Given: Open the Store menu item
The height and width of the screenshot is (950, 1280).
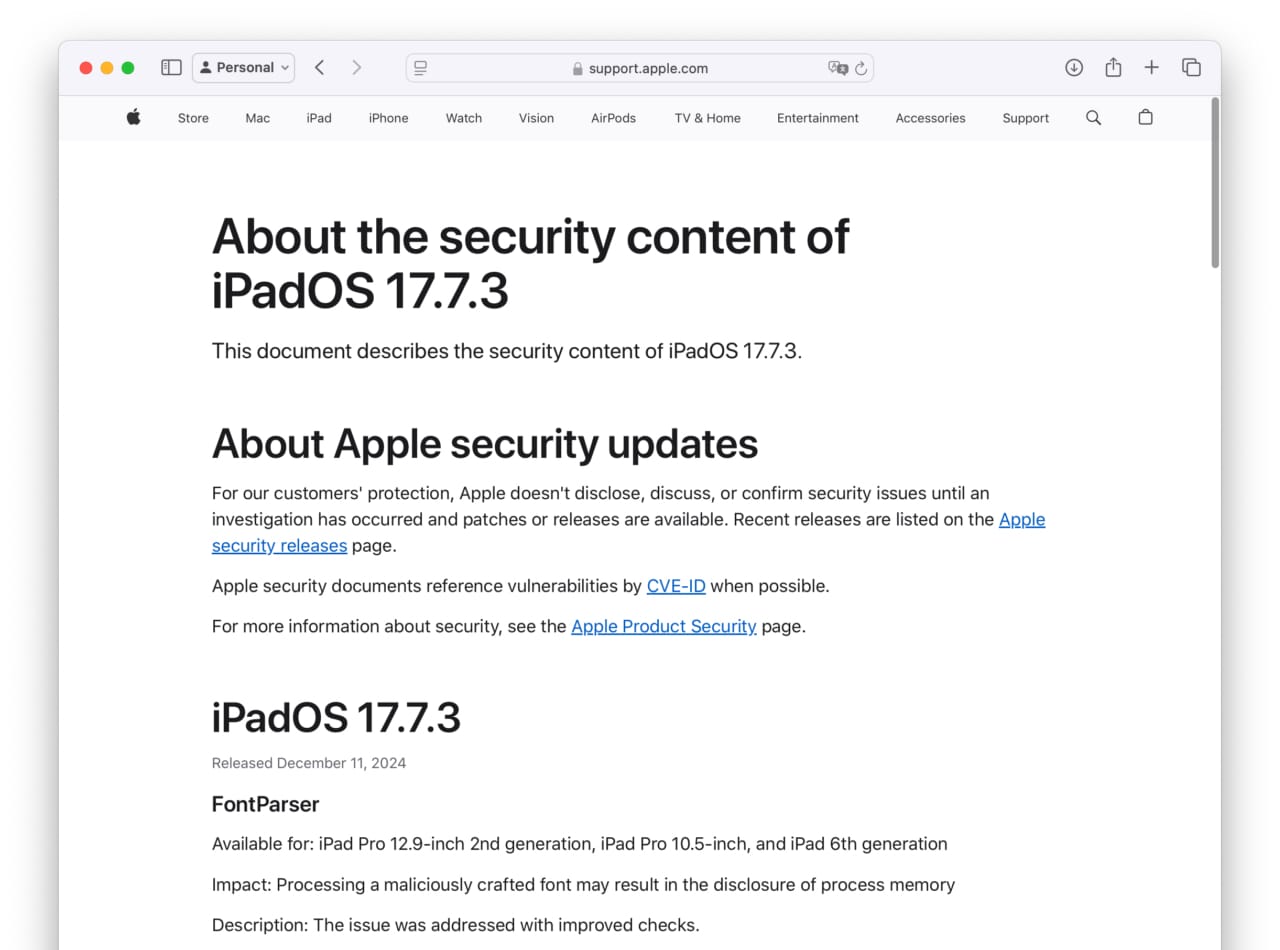Looking at the screenshot, I should coord(193,118).
